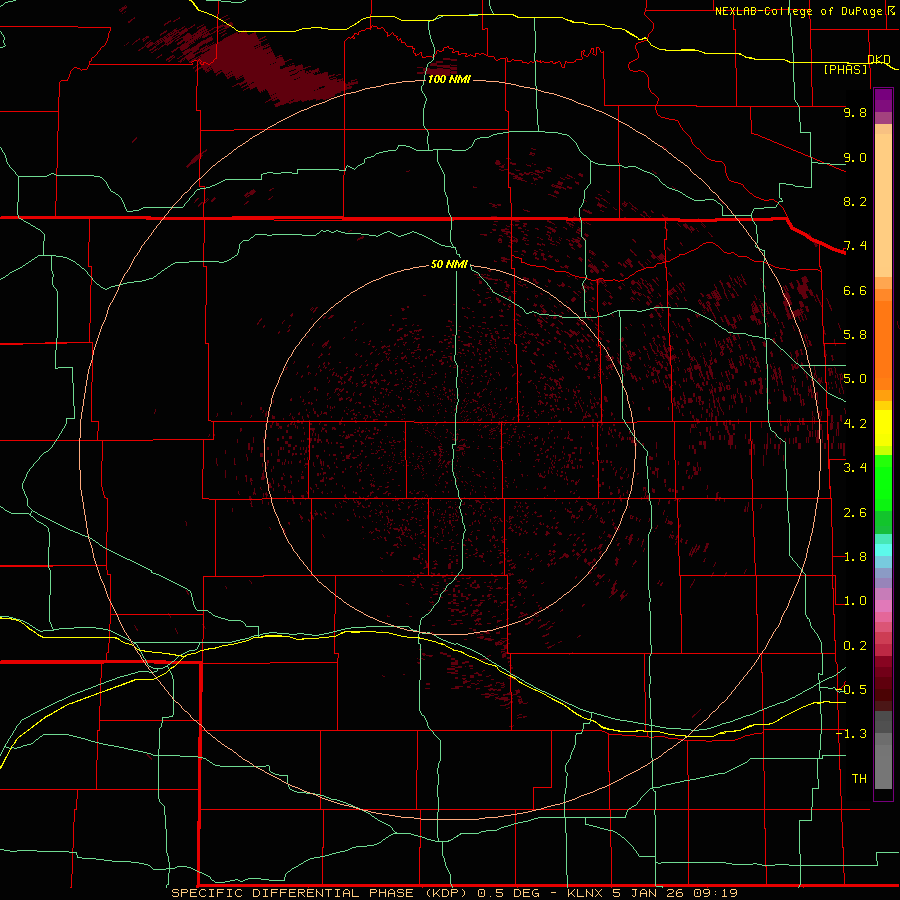Click the 5.8 scale label

click(x=855, y=335)
